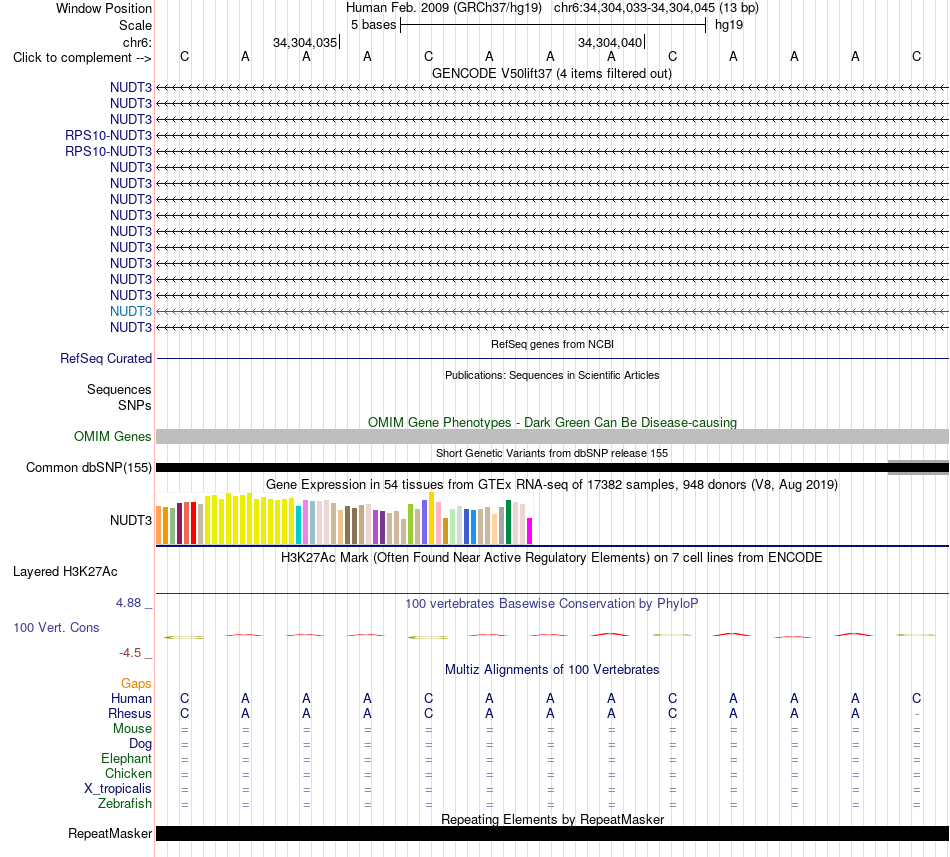Open the GTEx Gene Expression track title
The image size is (950, 857).
coord(552,485)
